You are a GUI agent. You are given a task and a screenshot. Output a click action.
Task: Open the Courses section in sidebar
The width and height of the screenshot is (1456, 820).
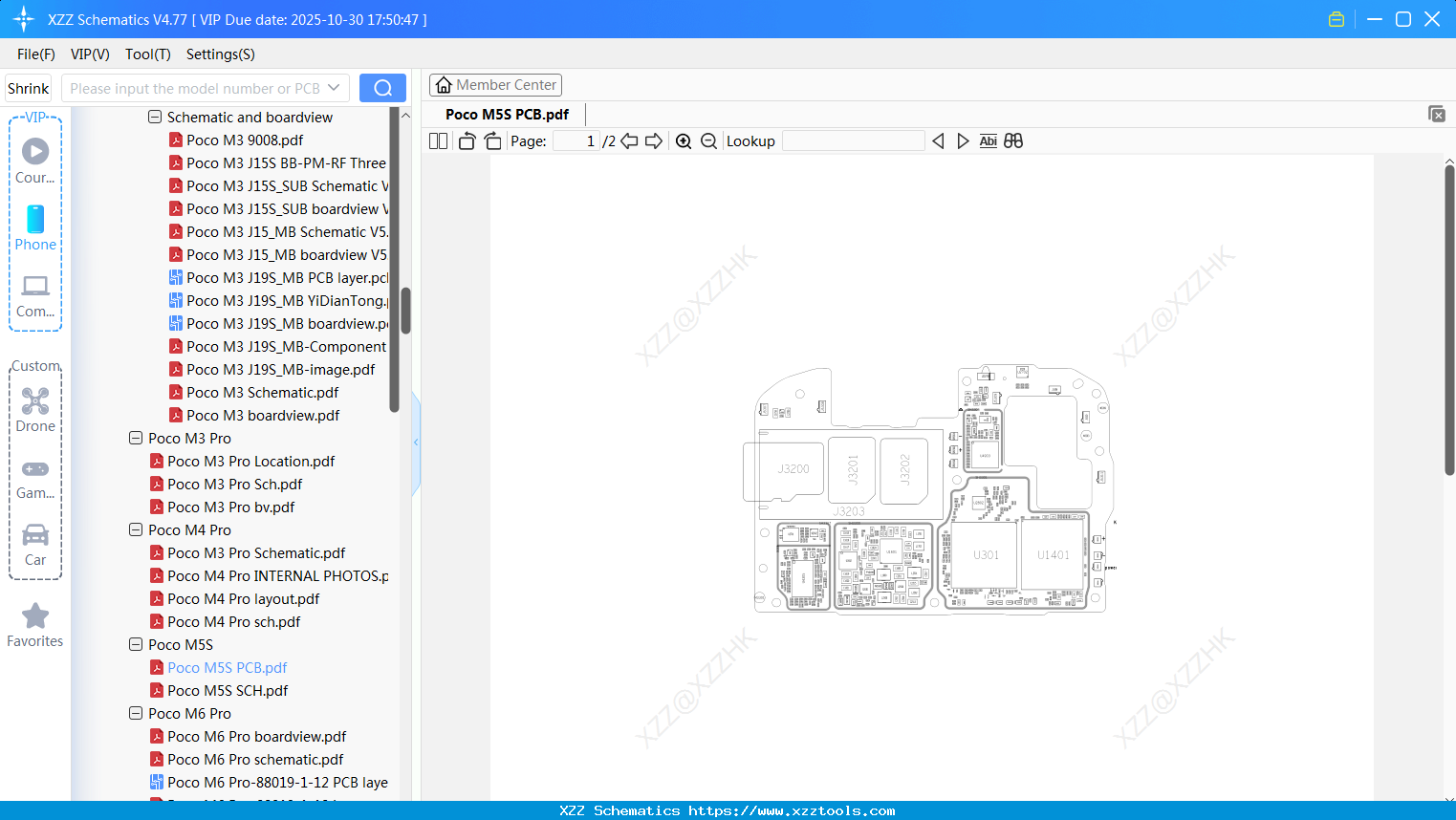tap(35, 161)
